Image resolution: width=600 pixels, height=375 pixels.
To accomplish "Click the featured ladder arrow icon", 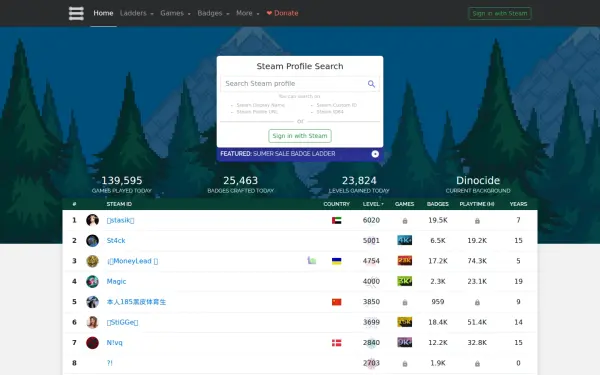I will point(375,154).
